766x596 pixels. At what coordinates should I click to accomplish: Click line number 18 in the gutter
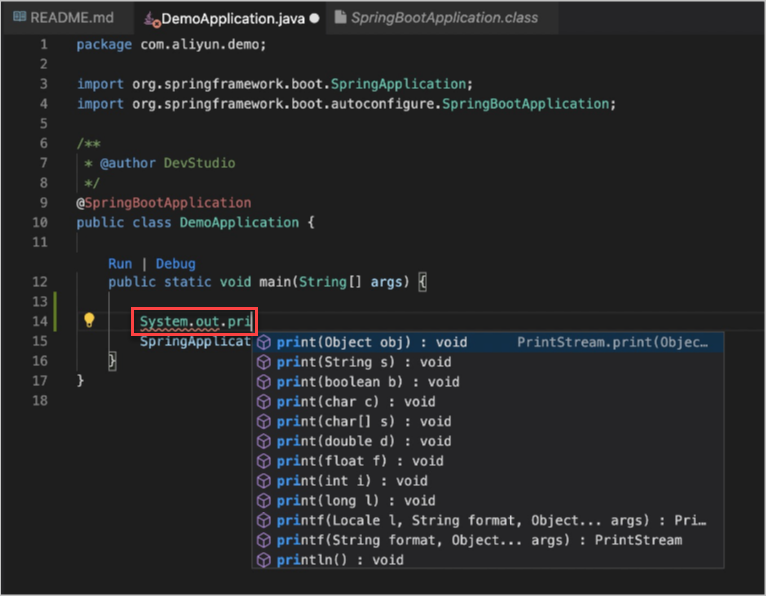(x=40, y=401)
